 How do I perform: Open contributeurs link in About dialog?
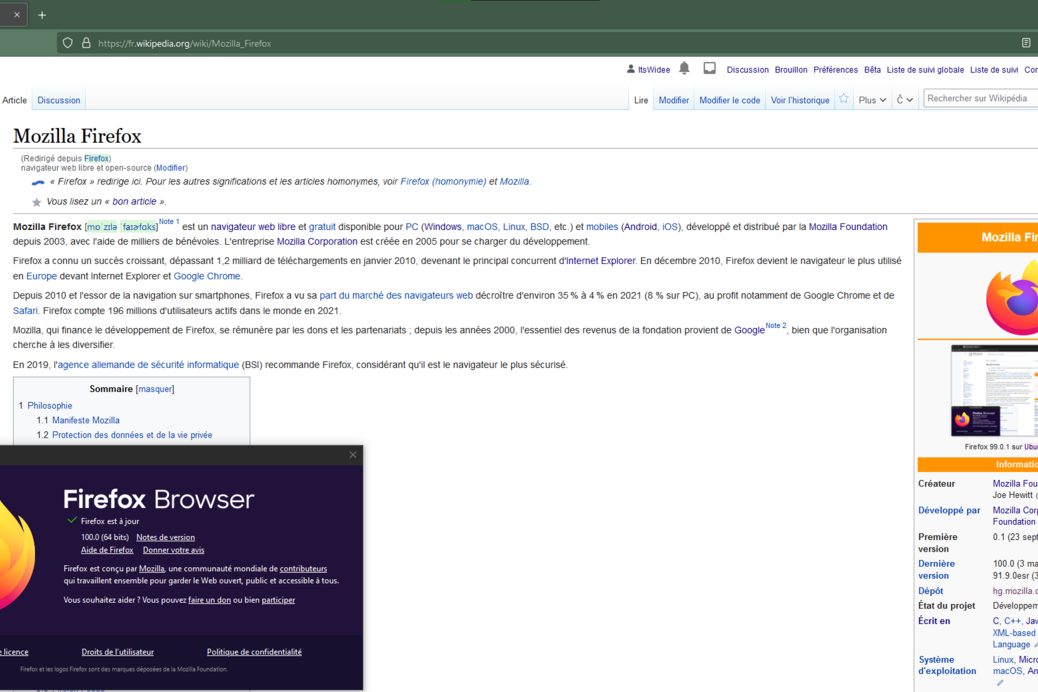coord(303,568)
